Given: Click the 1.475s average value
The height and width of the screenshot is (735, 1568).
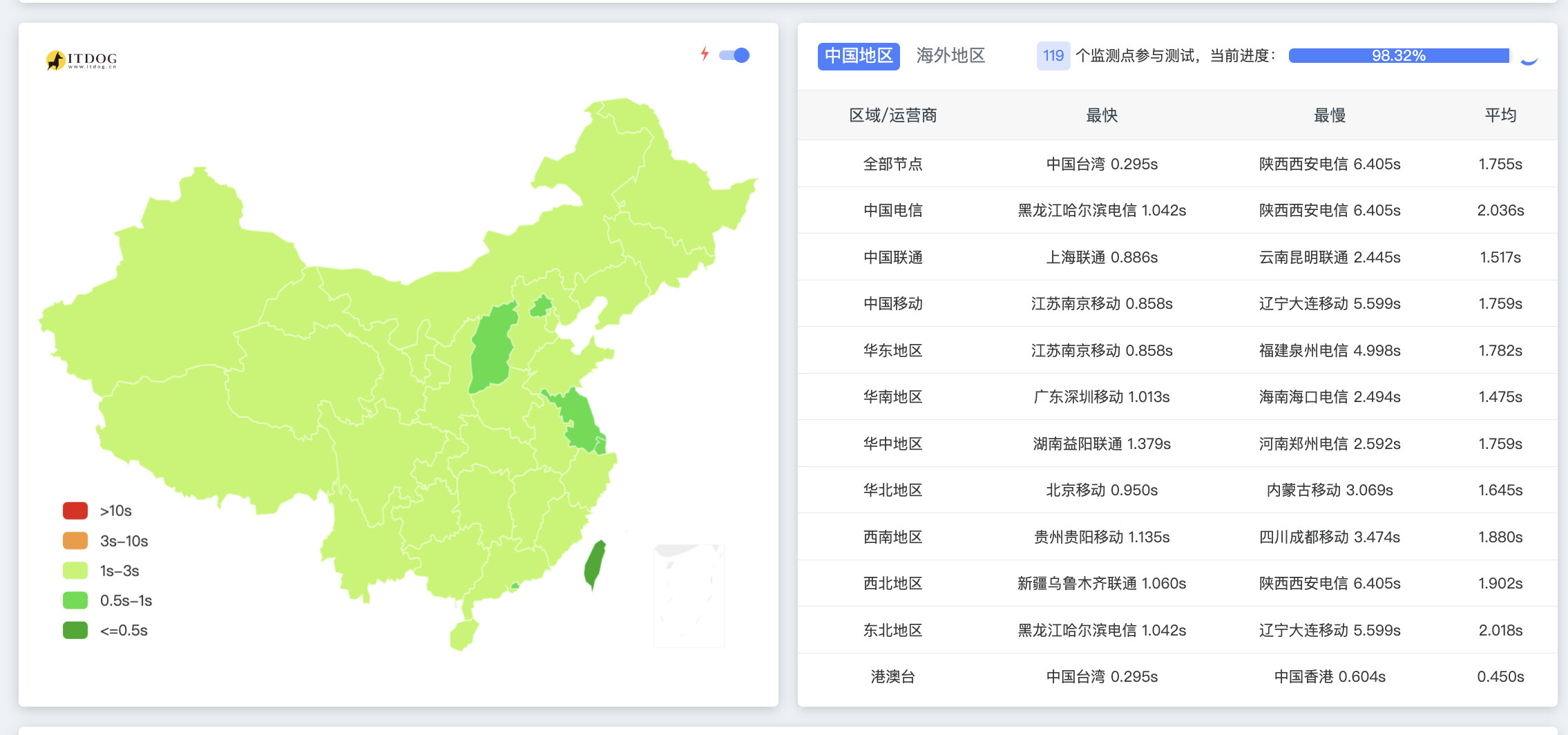Looking at the screenshot, I should pos(1500,397).
